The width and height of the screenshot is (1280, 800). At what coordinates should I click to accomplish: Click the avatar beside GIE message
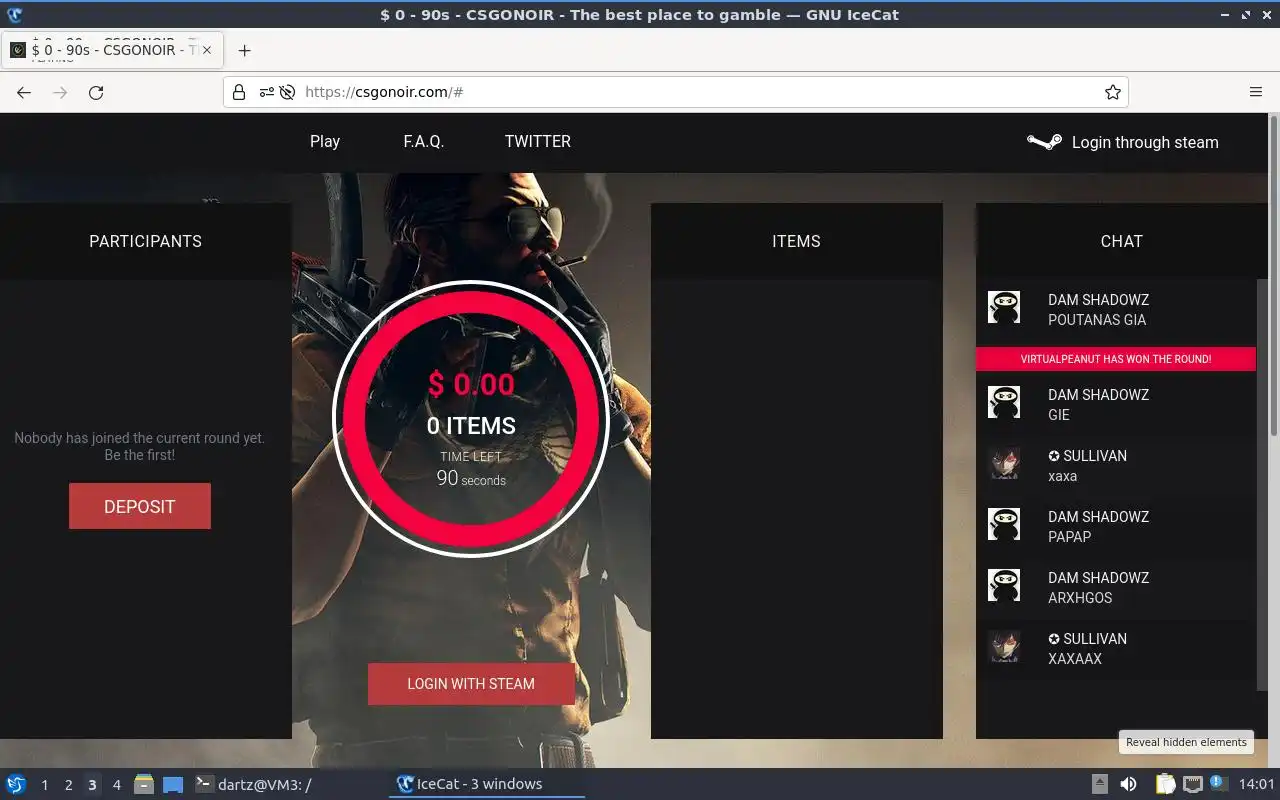tap(1004, 403)
